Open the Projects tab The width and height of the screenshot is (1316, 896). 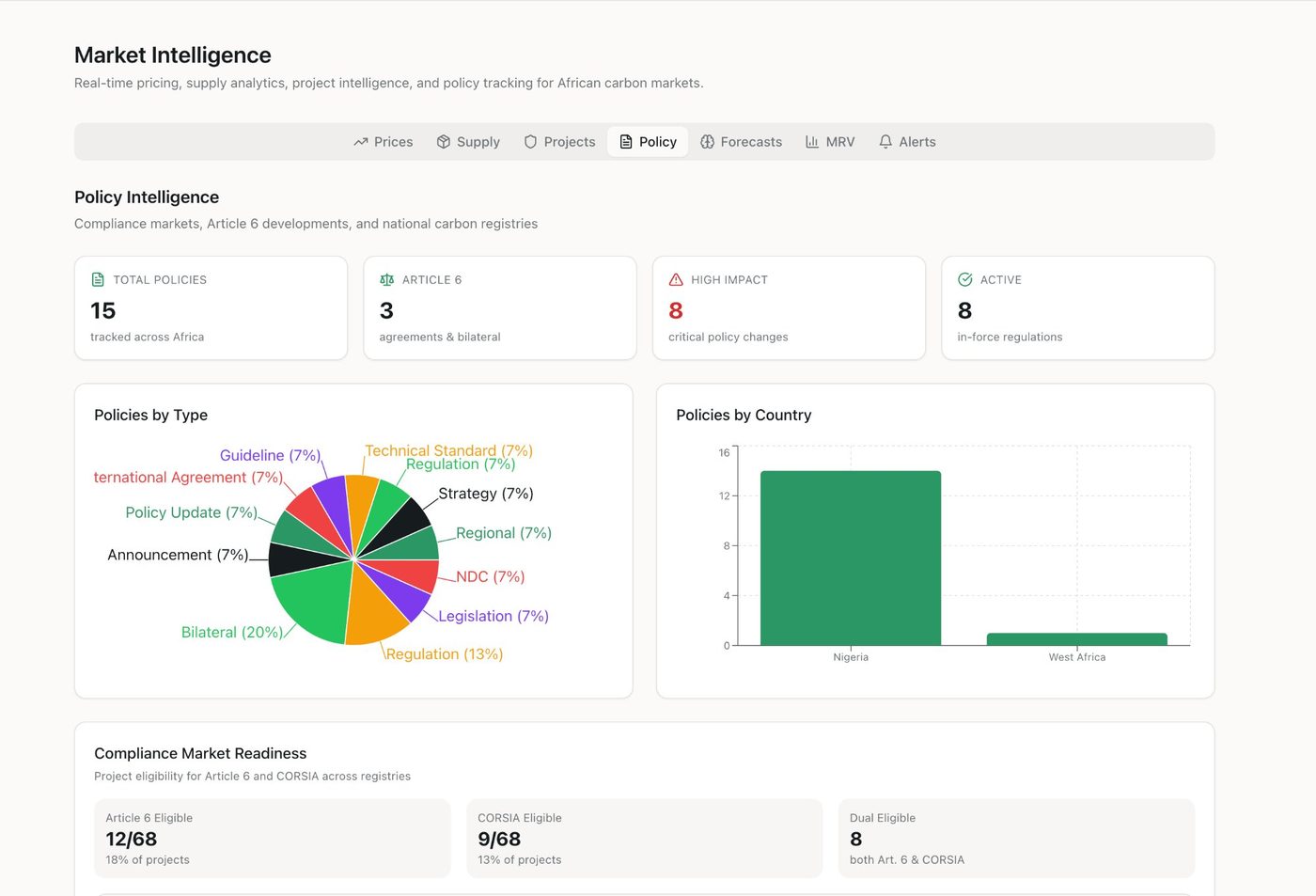tap(559, 142)
